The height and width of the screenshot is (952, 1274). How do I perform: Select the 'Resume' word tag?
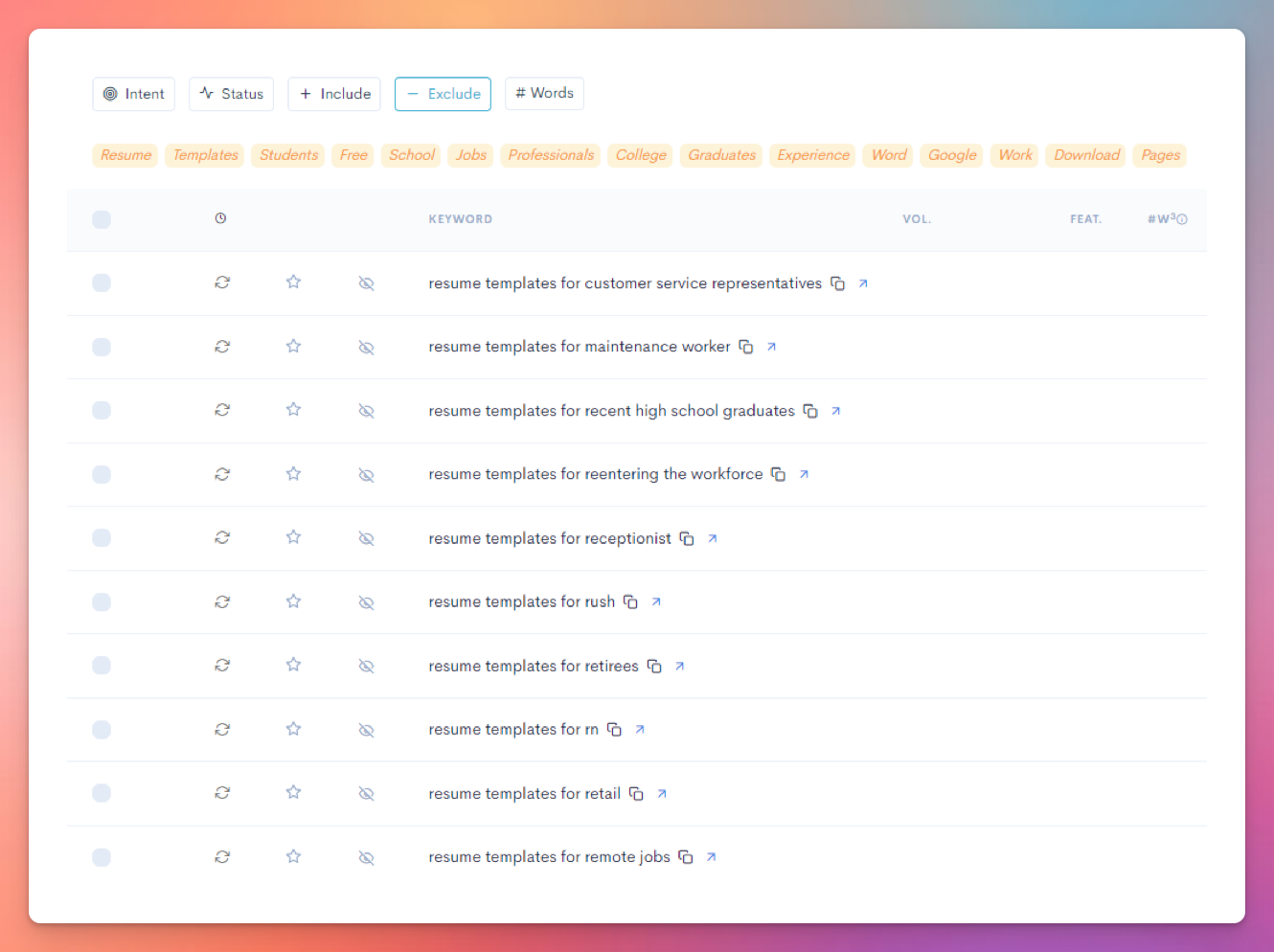click(125, 155)
